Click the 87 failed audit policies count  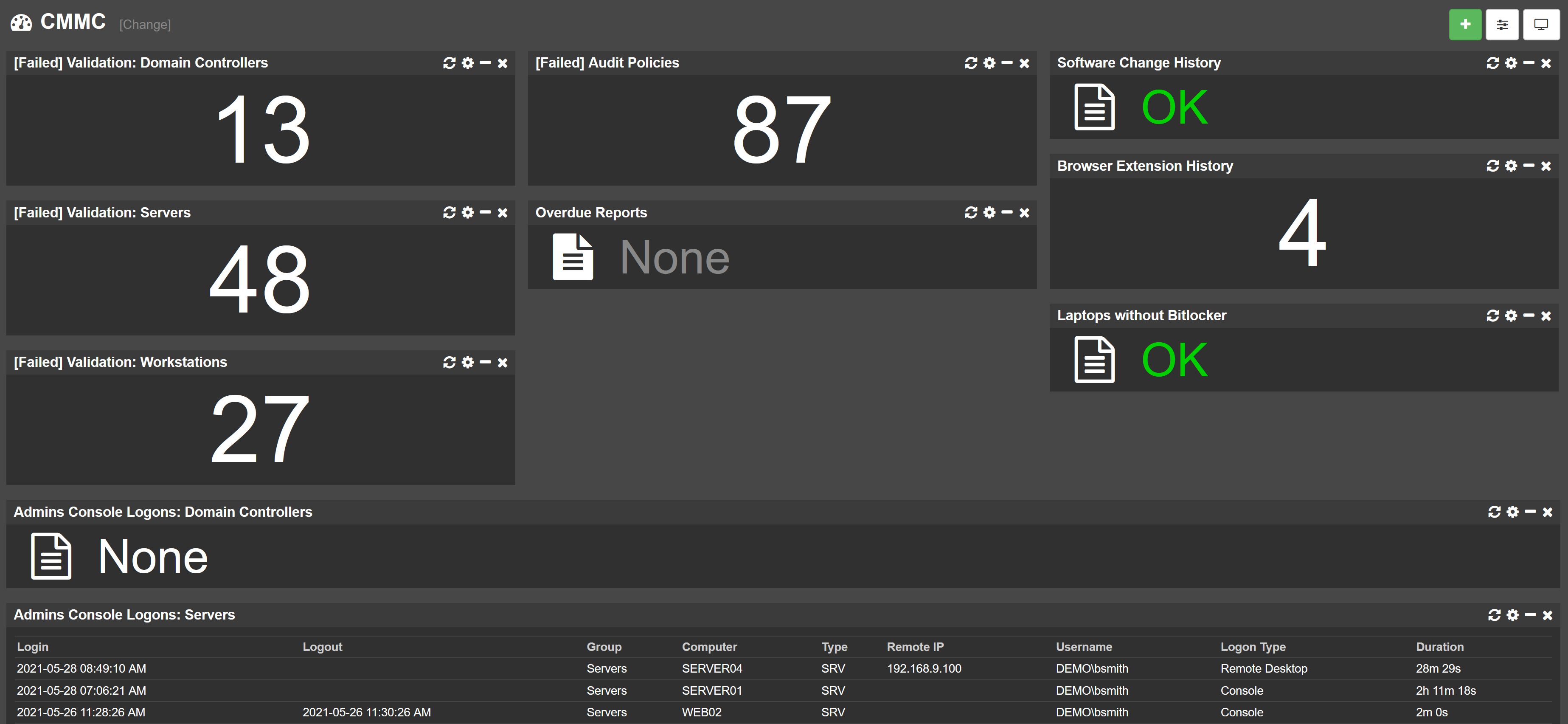click(781, 130)
